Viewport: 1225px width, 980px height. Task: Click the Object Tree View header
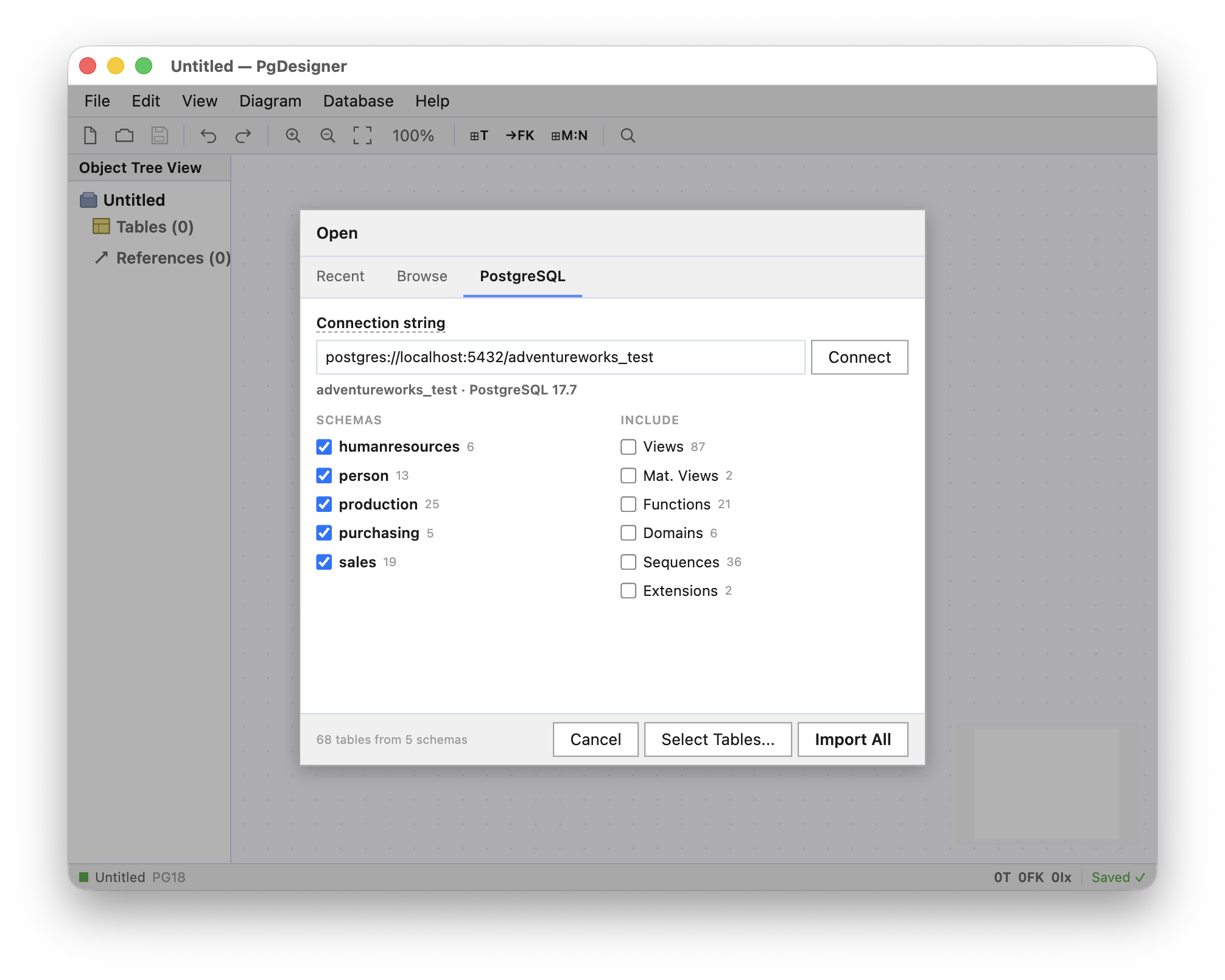[140, 168]
